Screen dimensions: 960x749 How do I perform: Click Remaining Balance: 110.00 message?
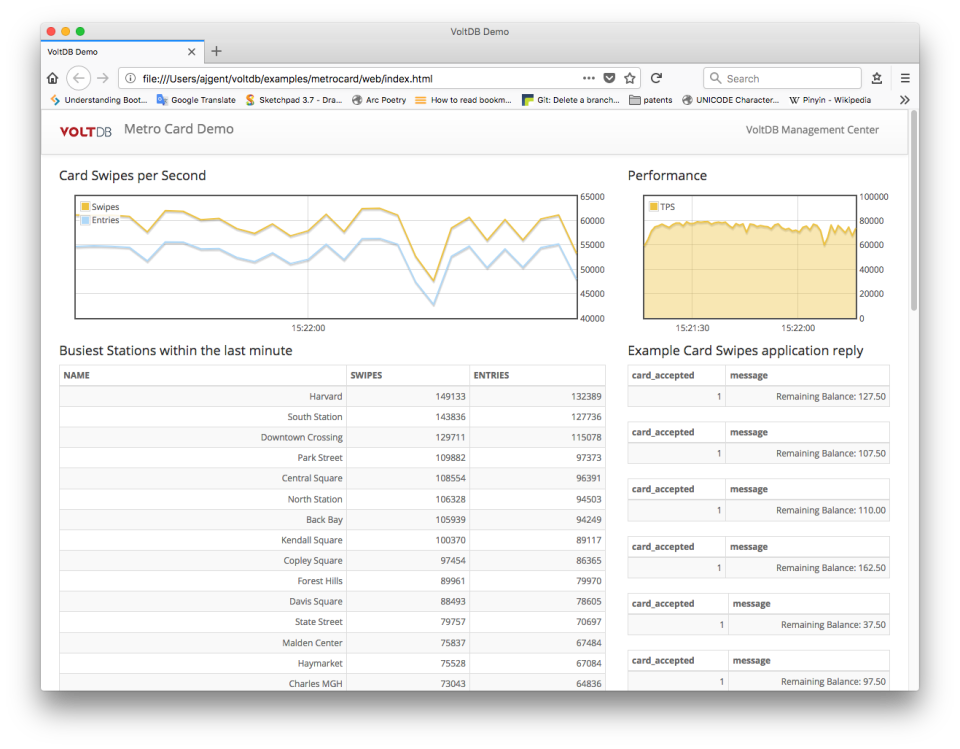click(x=831, y=510)
